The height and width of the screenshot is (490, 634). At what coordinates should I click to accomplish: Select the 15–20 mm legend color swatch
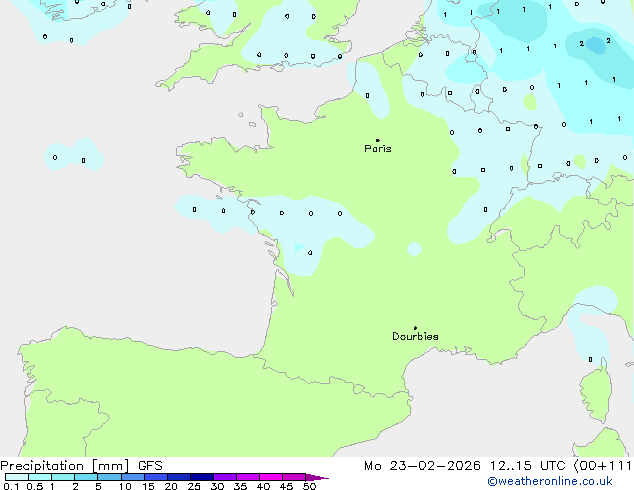155,477
